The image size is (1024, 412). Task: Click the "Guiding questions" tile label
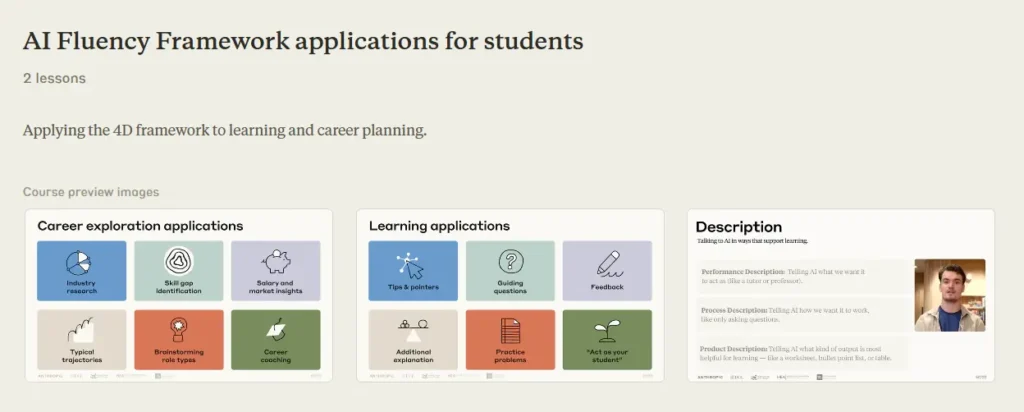(x=510, y=287)
